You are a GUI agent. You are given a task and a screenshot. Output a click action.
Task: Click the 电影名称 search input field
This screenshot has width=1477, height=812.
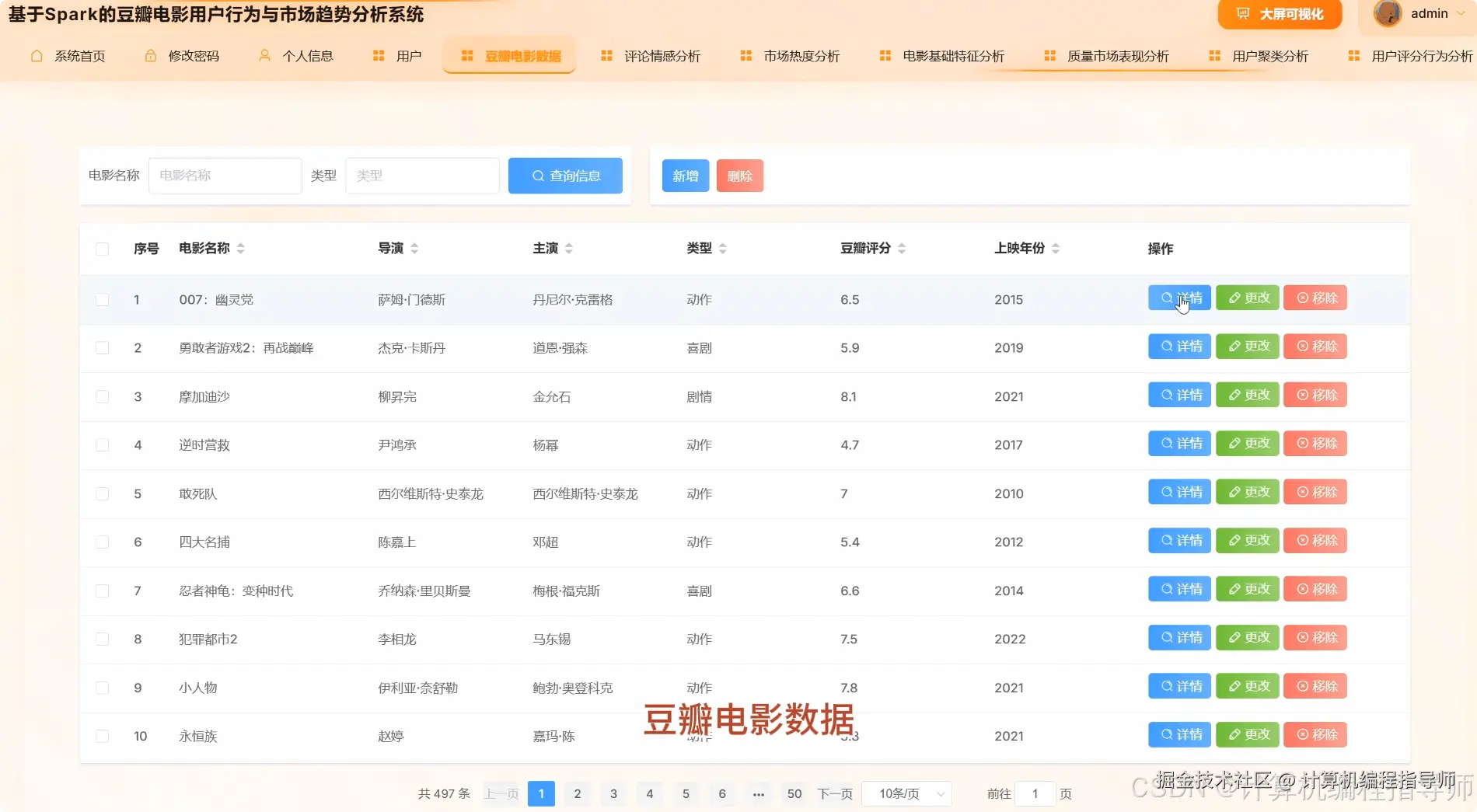(x=225, y=176)
